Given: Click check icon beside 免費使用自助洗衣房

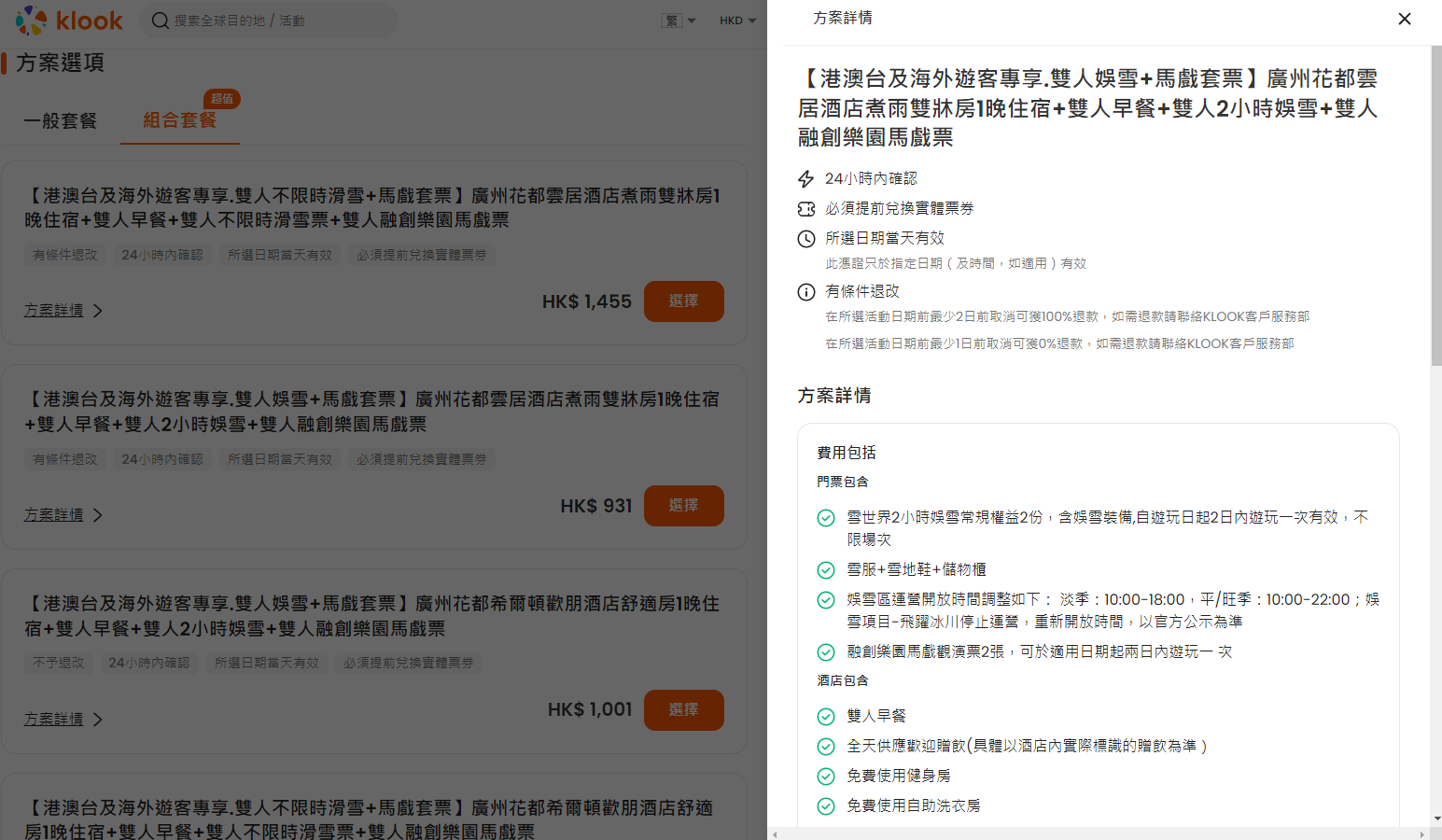Looking at the screenshot, I should click(x=826, y=806).
